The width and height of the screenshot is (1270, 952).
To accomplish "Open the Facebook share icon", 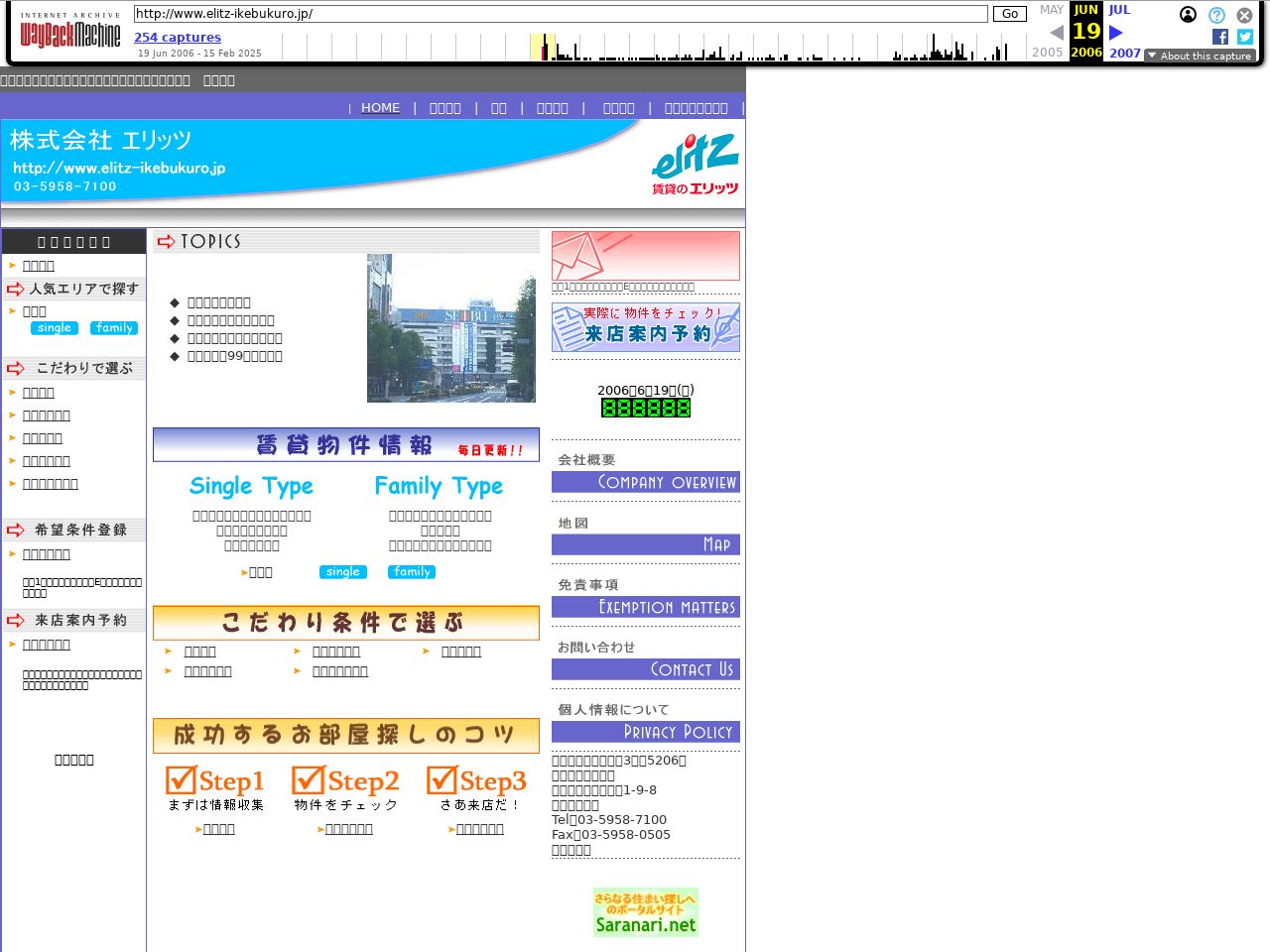I will 1220,37.
